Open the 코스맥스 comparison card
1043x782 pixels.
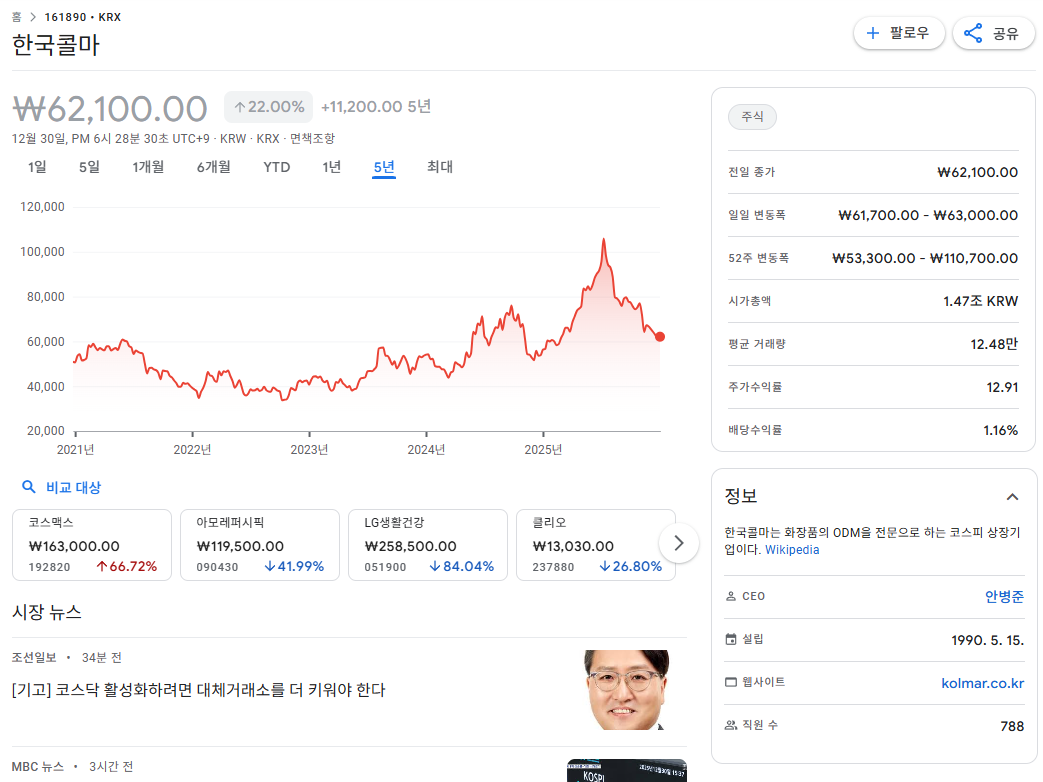click(x=92, y=545)
